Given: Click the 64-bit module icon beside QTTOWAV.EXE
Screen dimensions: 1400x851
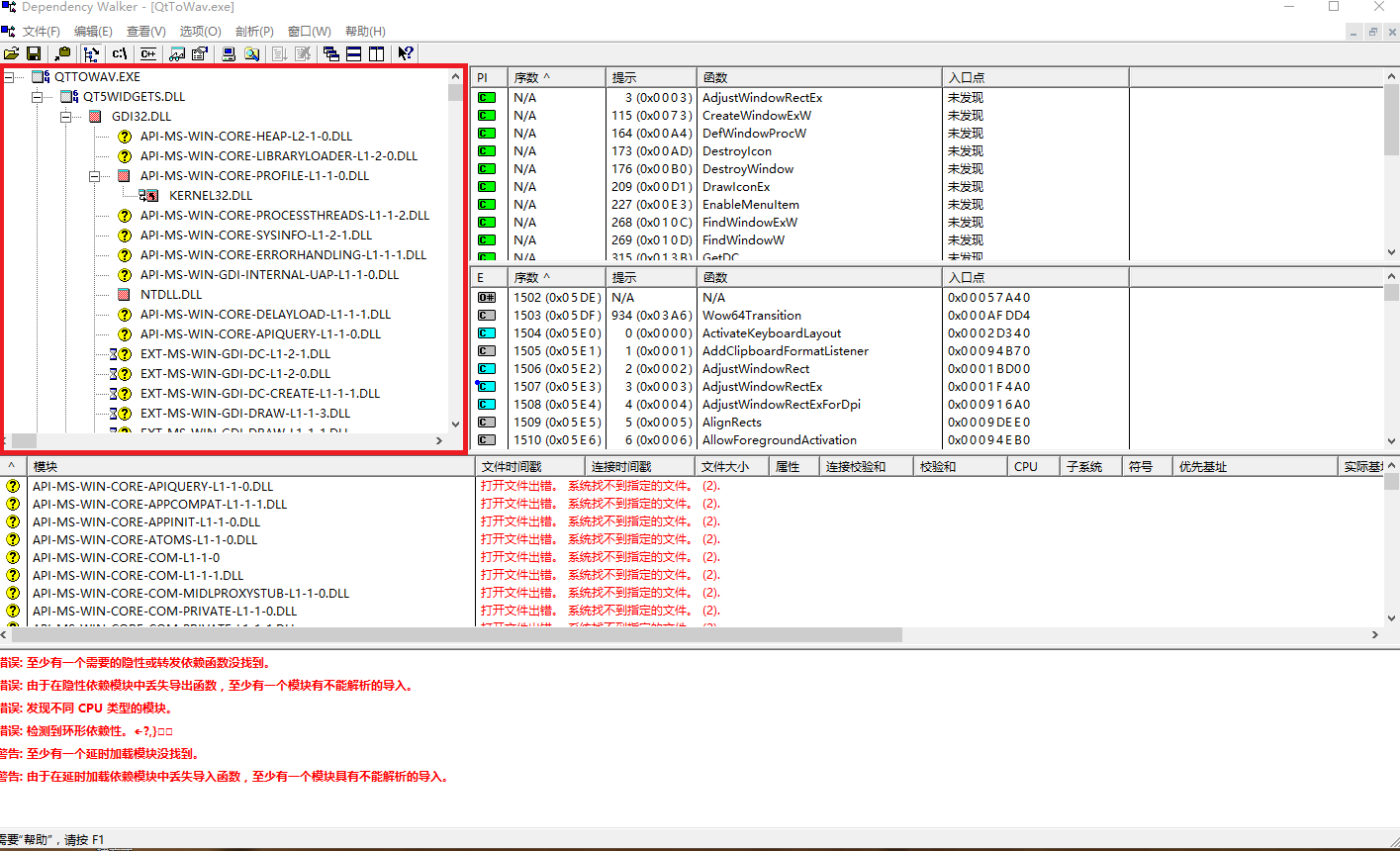Looking at the screenshot, I should 41,76.
